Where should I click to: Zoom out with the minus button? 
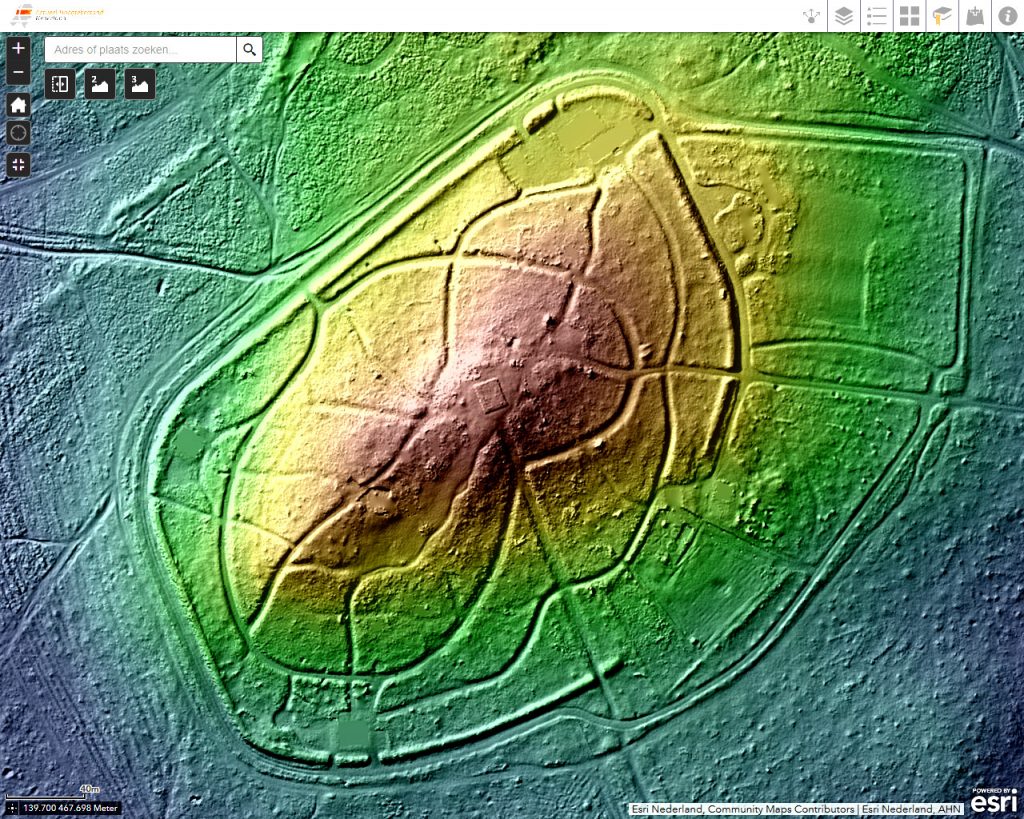click(x=18, y=72)
